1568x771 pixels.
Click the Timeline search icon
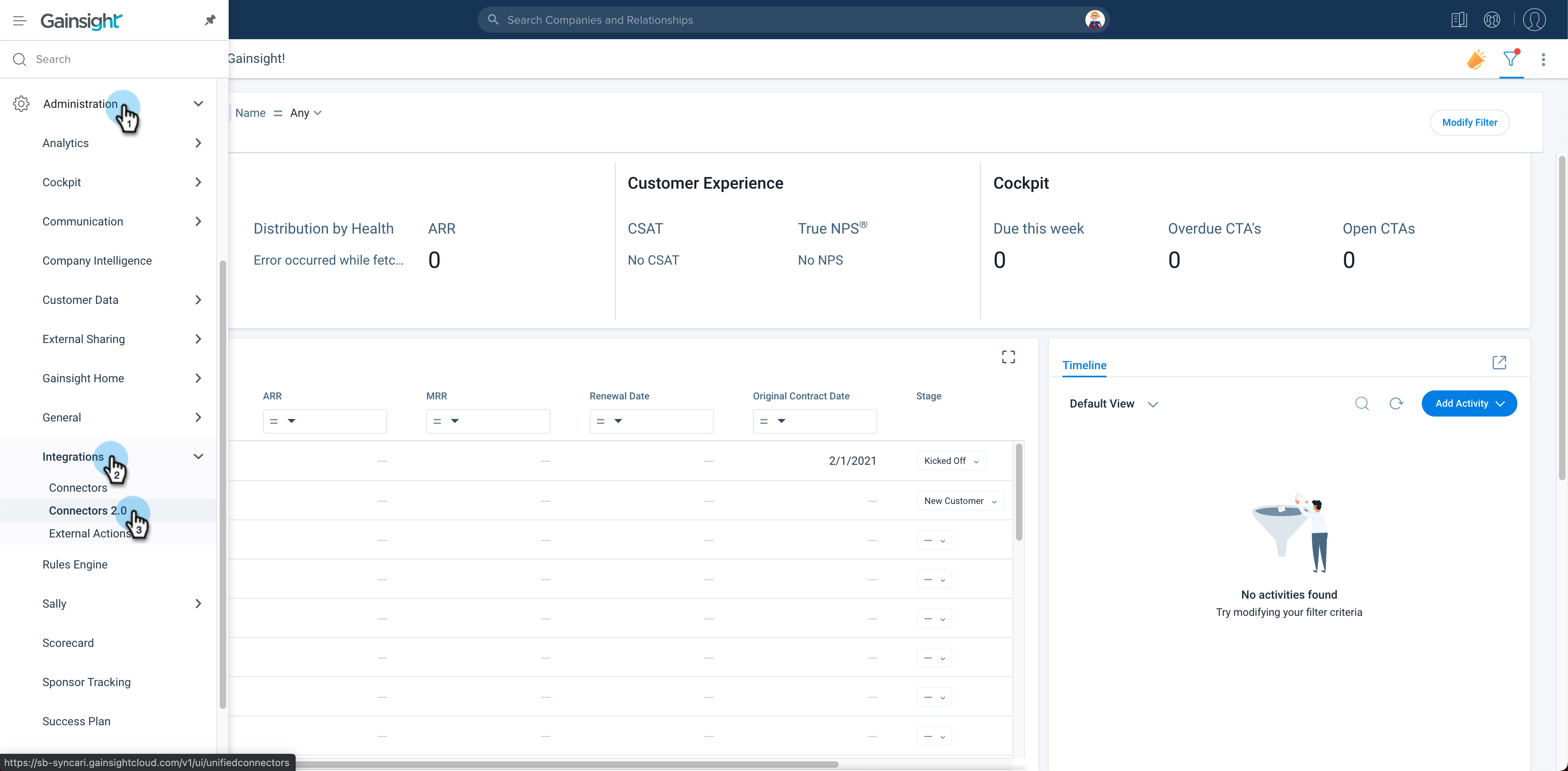(1362, 403)
